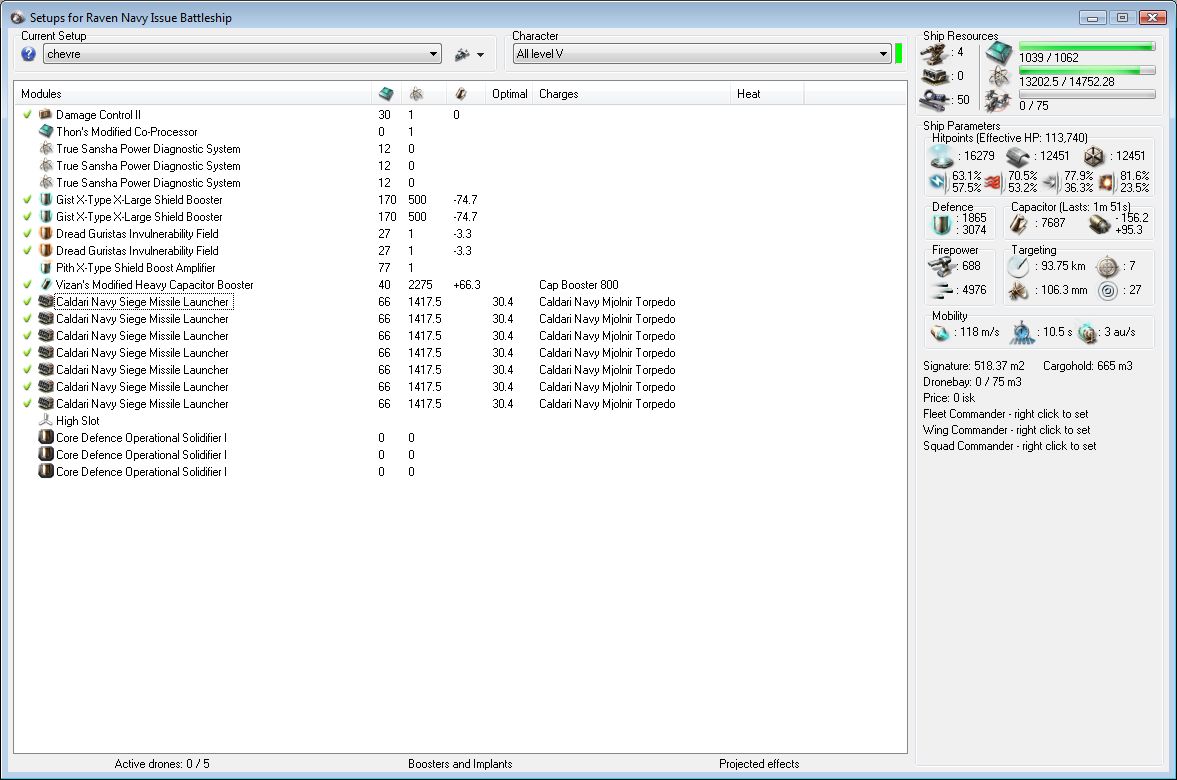Click the align time icon showing 10.5 s

click(1022, 333)
